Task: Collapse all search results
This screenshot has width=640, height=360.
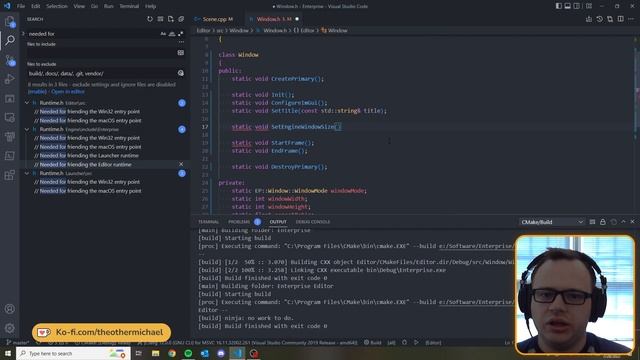Action: (181, 19)
